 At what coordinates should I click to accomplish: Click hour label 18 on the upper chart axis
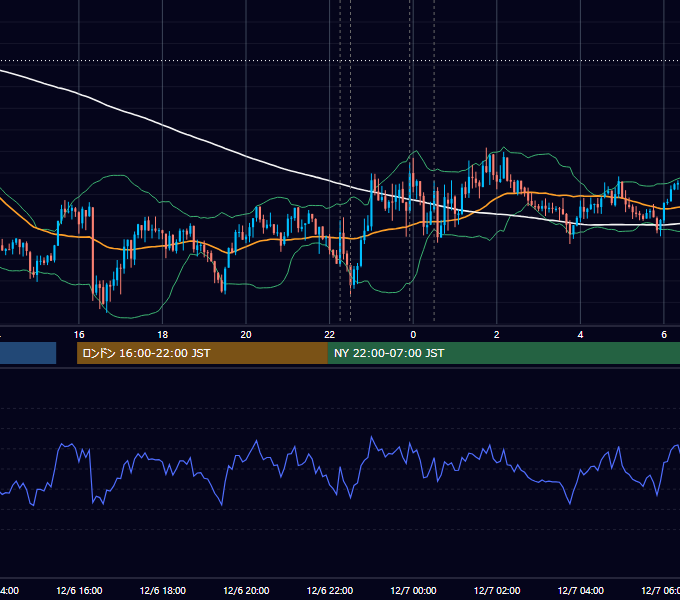[x=163, y=335]
